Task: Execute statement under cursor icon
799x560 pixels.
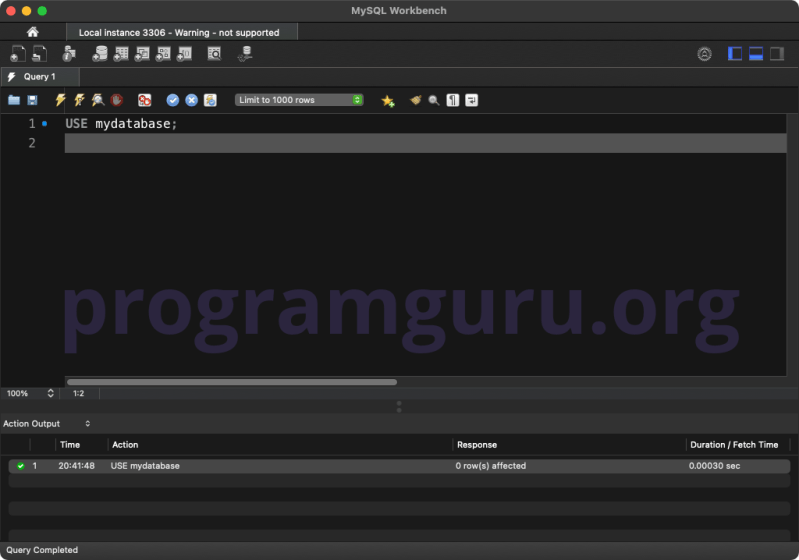Action: (79, 100)
